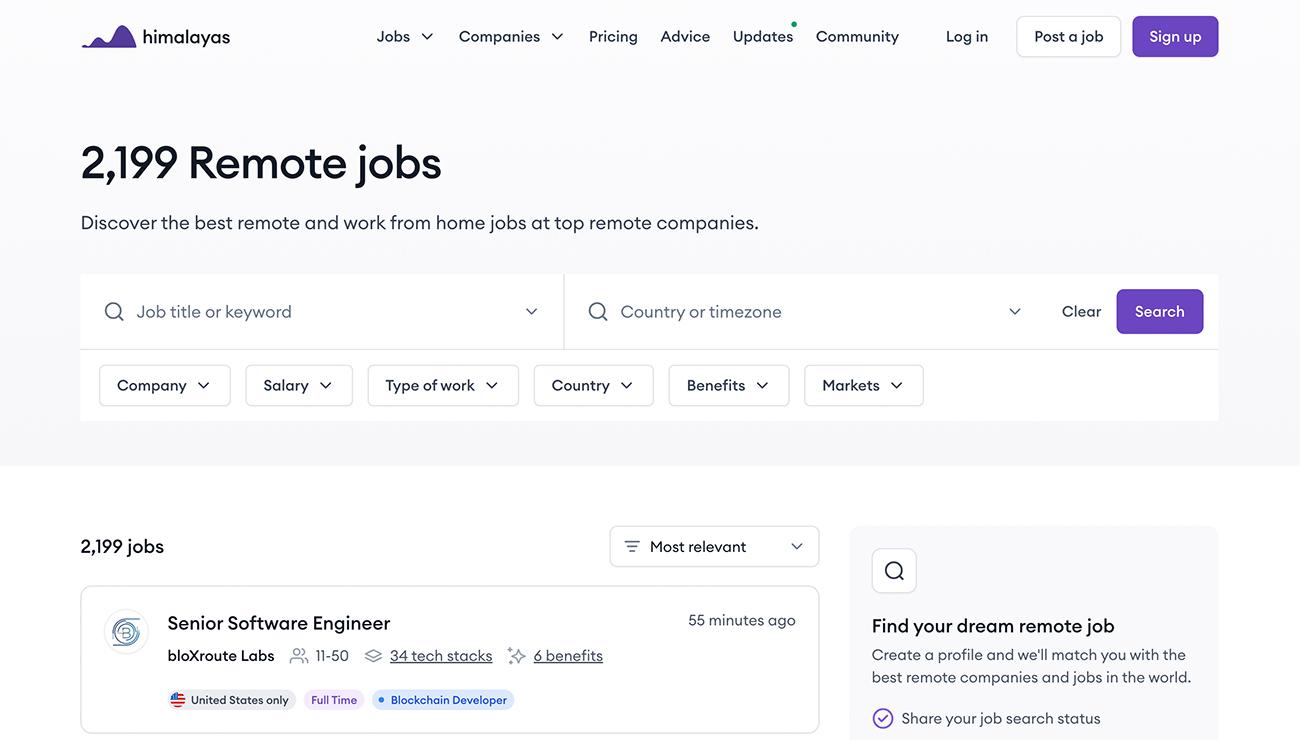The height and width of the screenshot is (740, 1300).
Task: Open the Companies navigation menu
Action: 511,37
